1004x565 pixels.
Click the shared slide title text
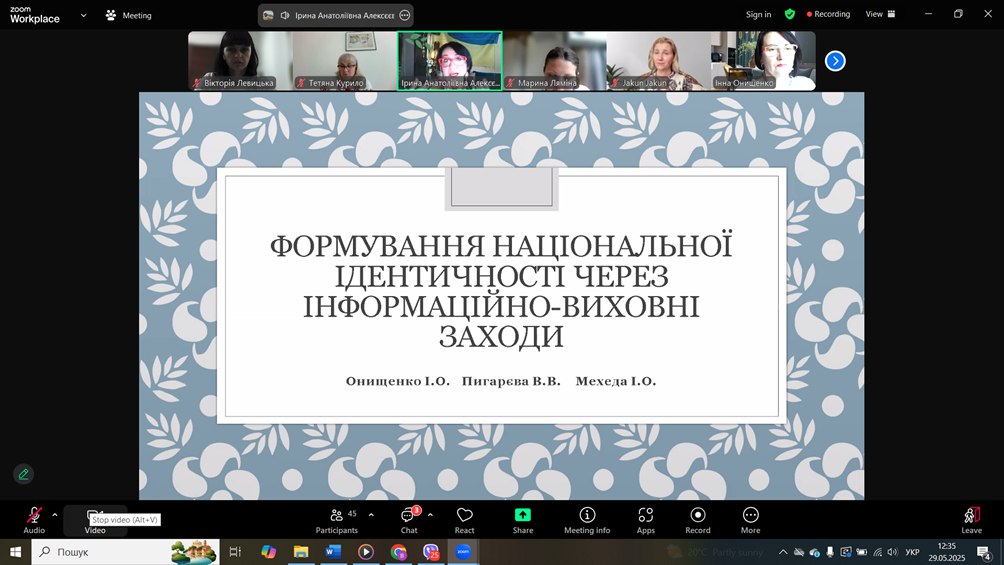[x=501, y=291]
